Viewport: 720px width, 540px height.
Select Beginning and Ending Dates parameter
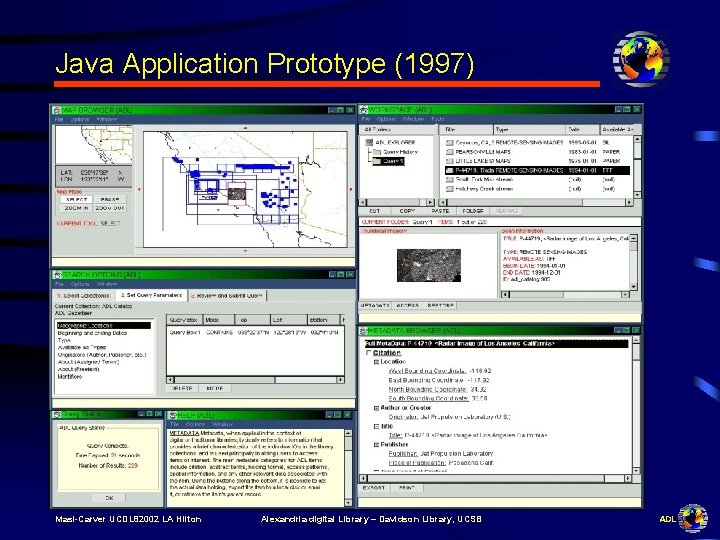pyautogui.click(x=92, y=333)
